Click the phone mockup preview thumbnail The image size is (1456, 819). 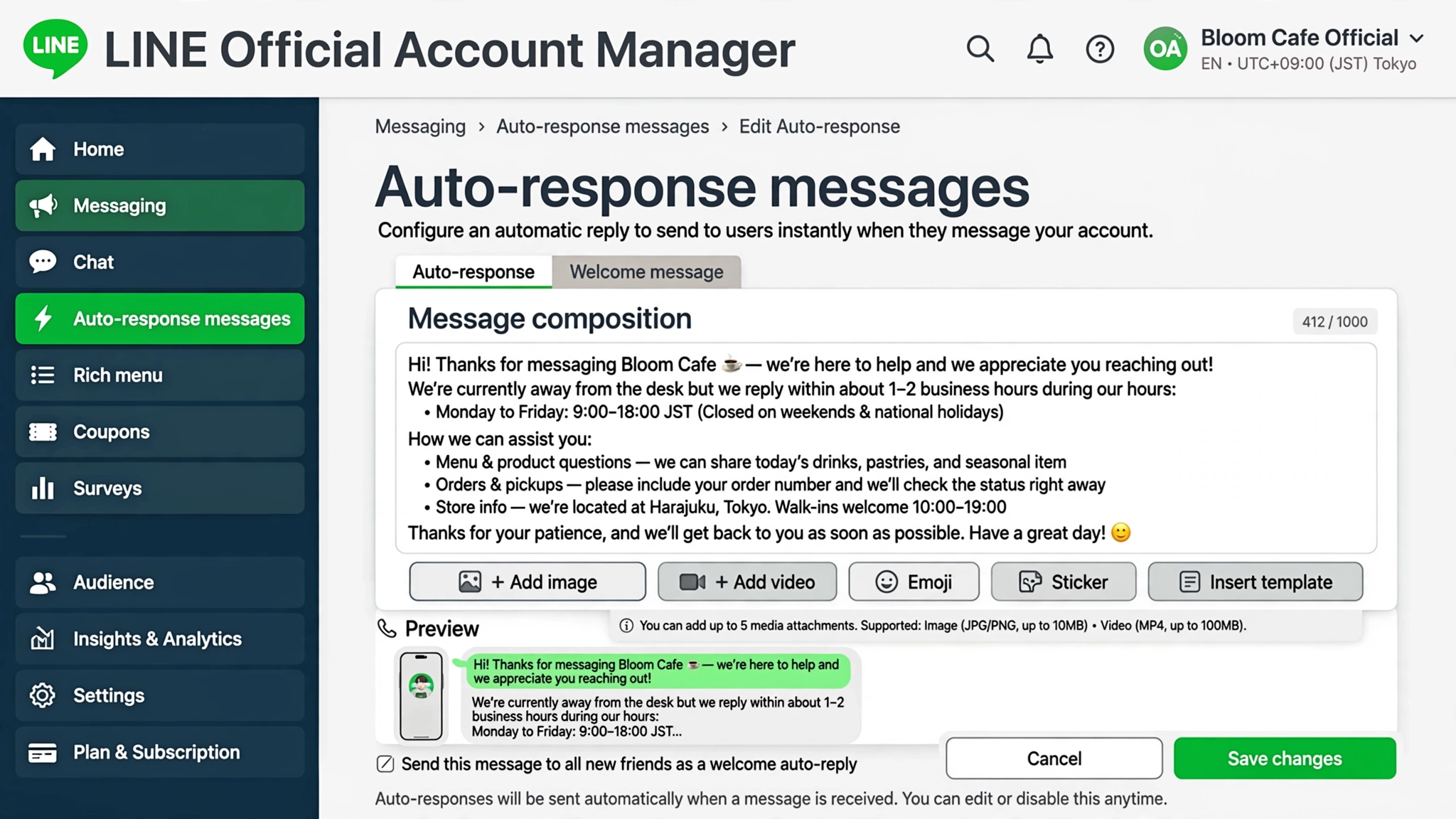pos(421,696)
